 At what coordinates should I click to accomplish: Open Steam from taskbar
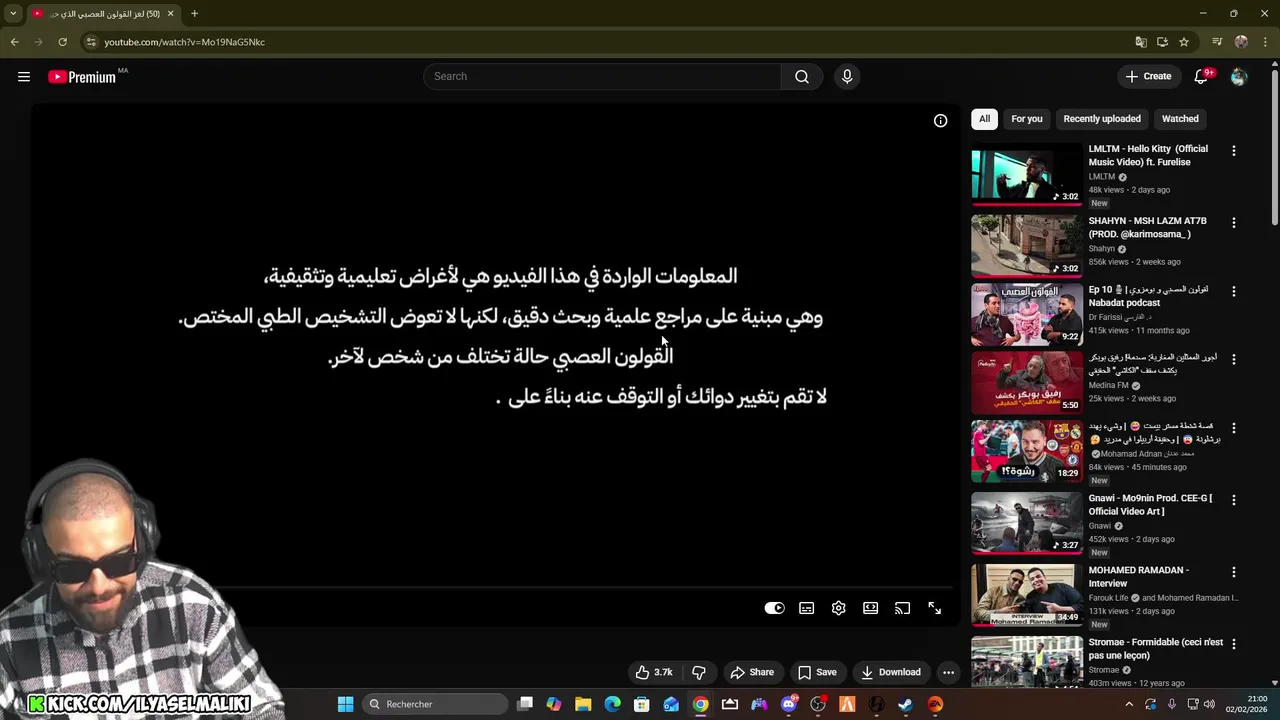906,704
